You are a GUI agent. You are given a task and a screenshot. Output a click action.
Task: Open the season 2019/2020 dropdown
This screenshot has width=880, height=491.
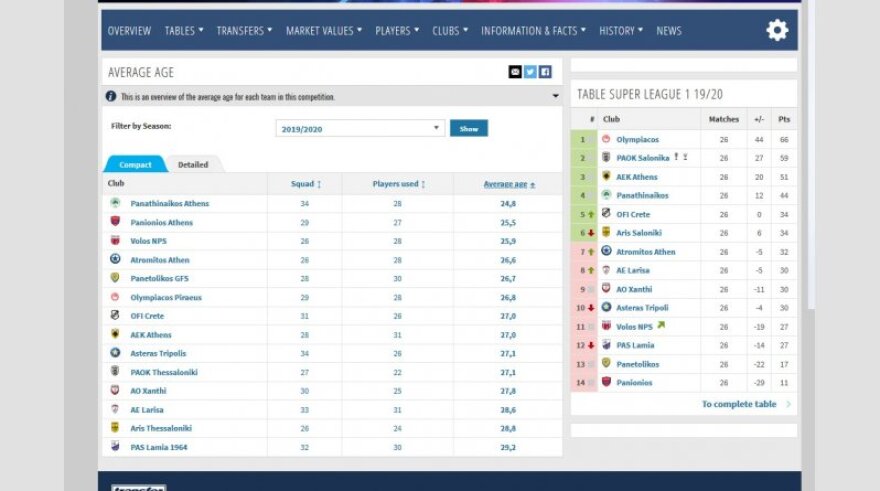click(360, 129)
